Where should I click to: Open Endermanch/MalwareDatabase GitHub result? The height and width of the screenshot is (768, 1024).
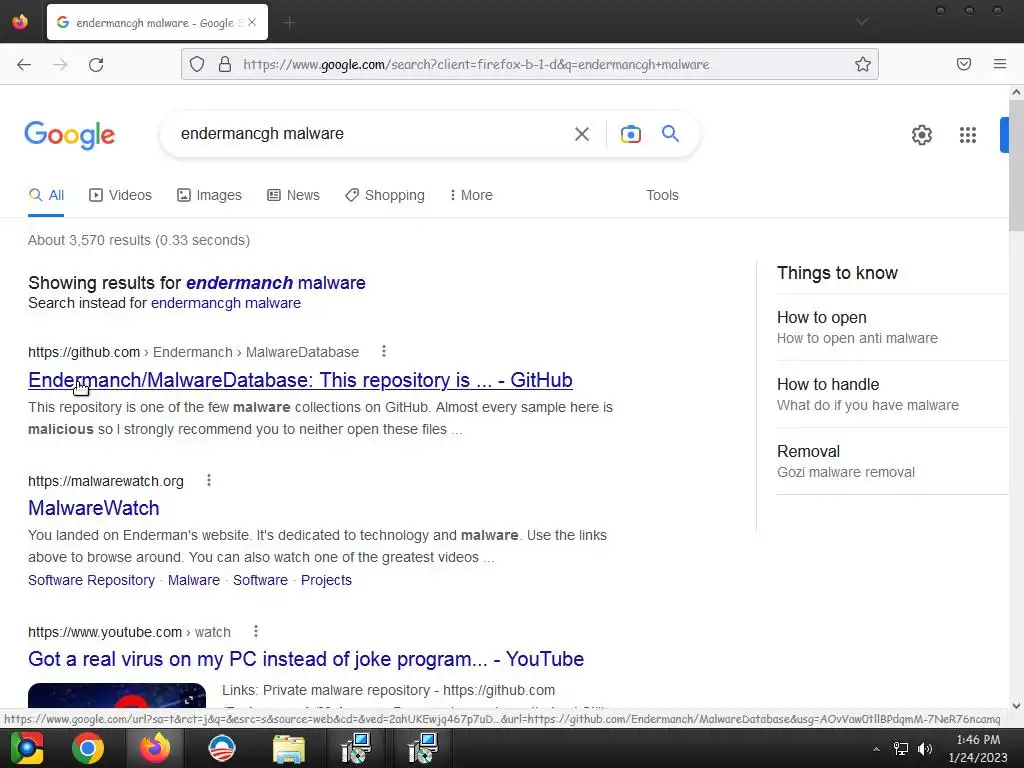tap(300, 380)
